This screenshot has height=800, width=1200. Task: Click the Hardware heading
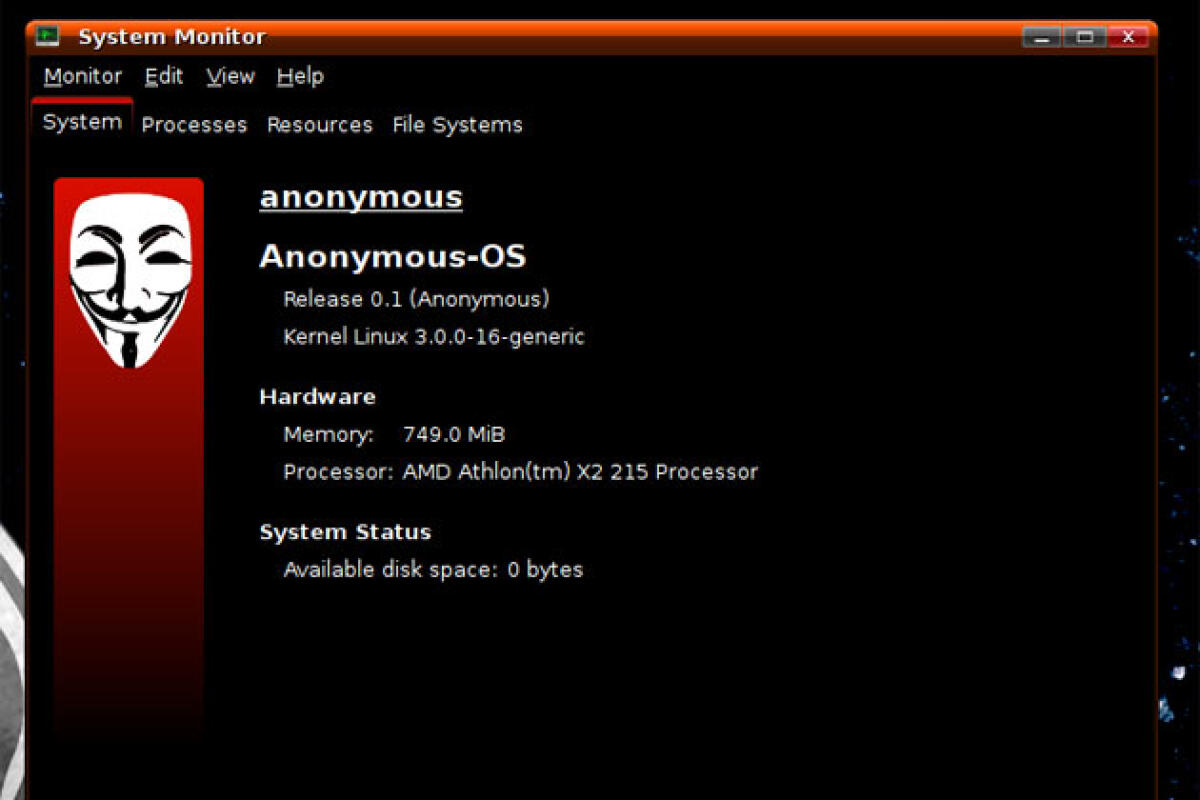point(318,397)
